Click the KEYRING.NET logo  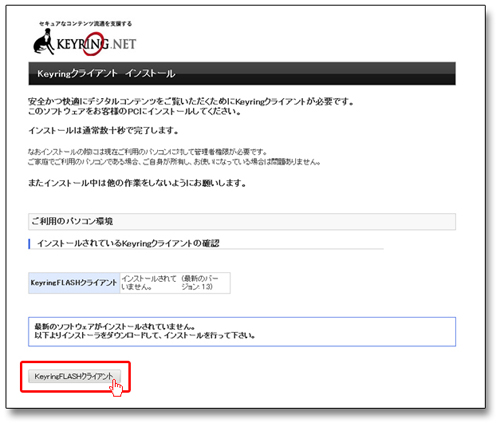[x=85, y=43]
